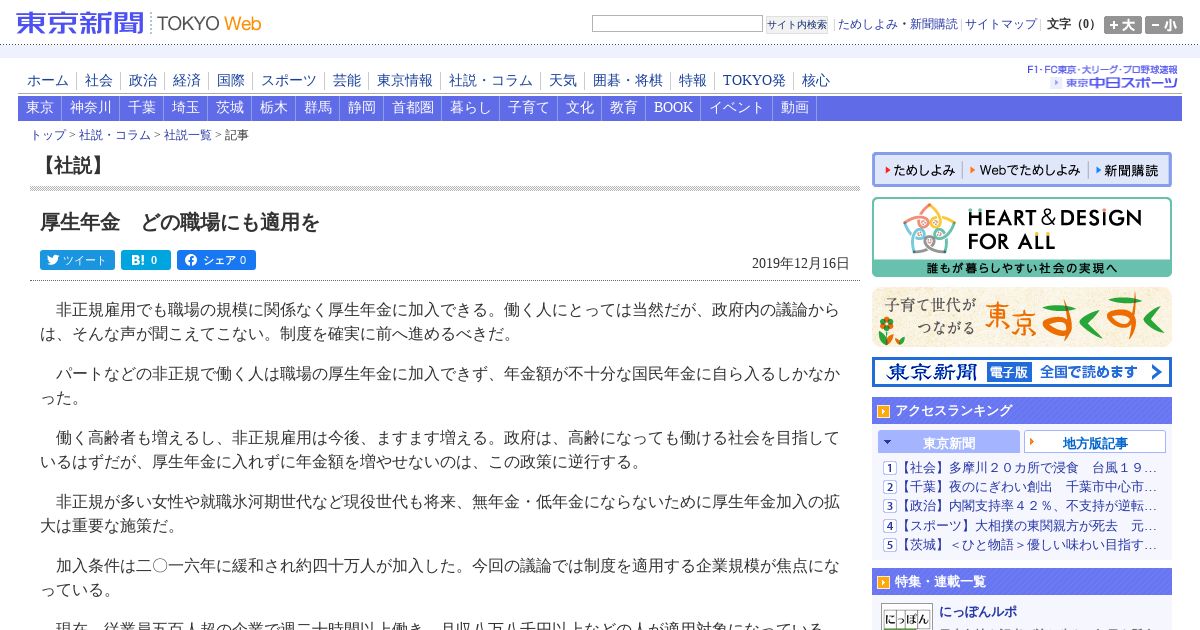Open the 東京情報 section
1200x630 pixels.
tap(405, 80)
